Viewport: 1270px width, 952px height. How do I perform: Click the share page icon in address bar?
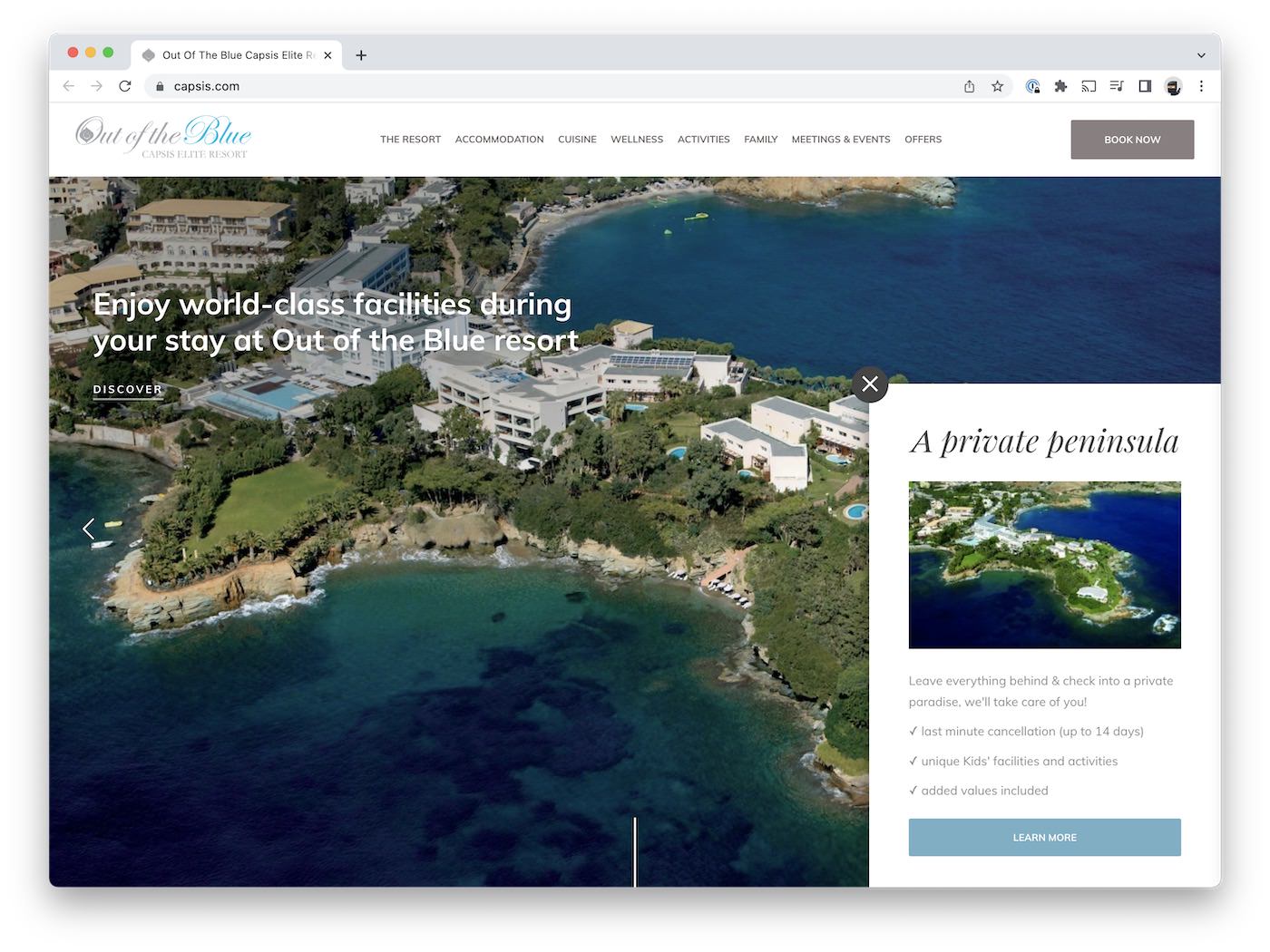click(x=969, y=86)
